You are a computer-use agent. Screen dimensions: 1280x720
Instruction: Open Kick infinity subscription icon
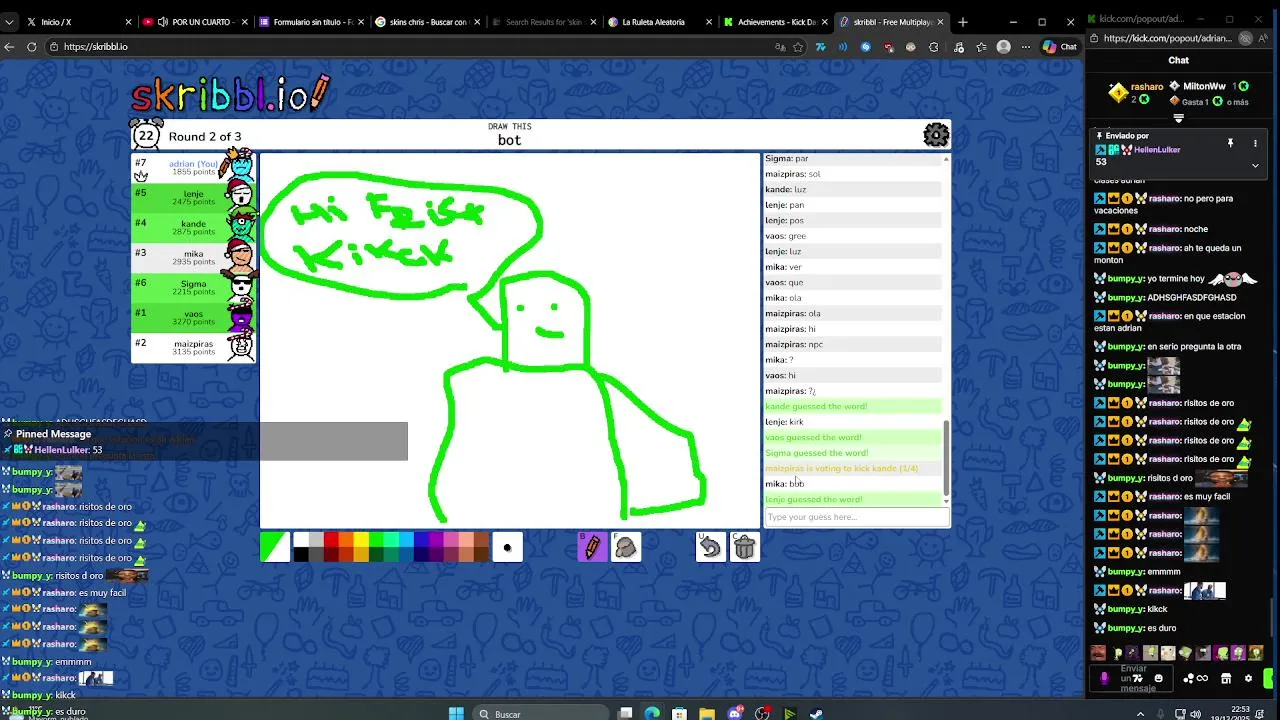coord(1202,678)
